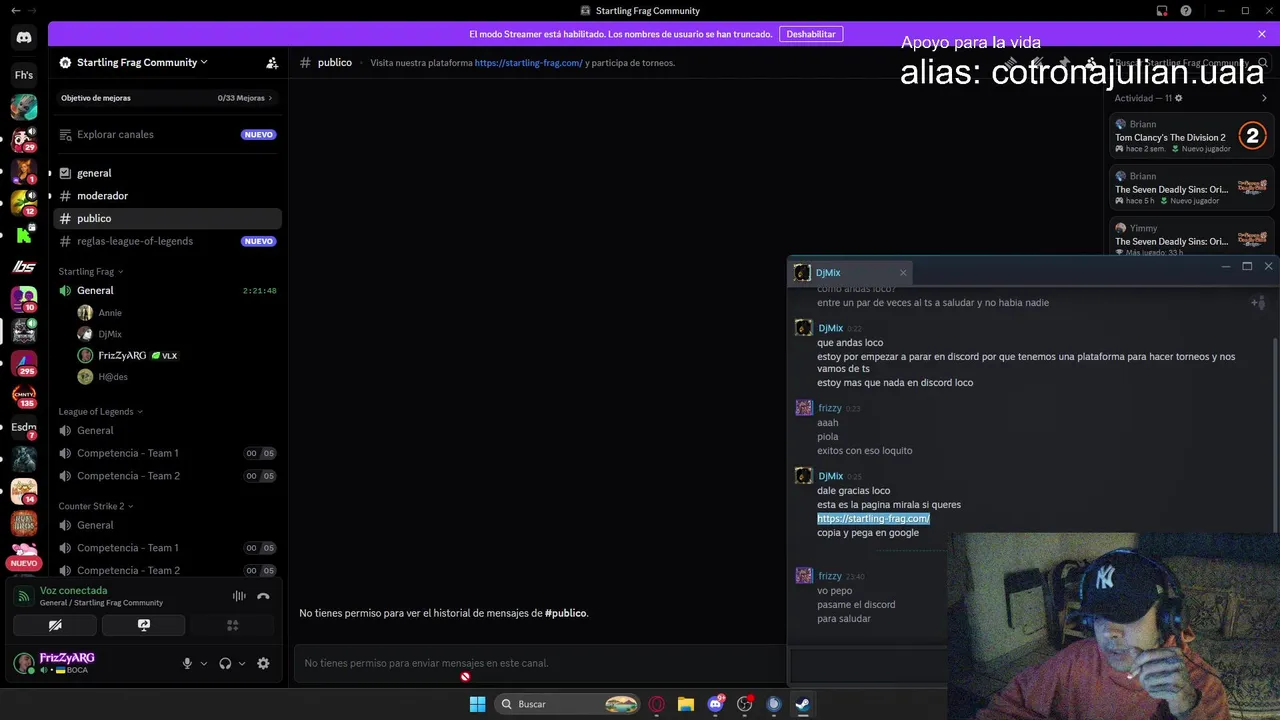Select the publico channel
The width and height of the screenshot is (1280, 720).
(x=168, y=218)
